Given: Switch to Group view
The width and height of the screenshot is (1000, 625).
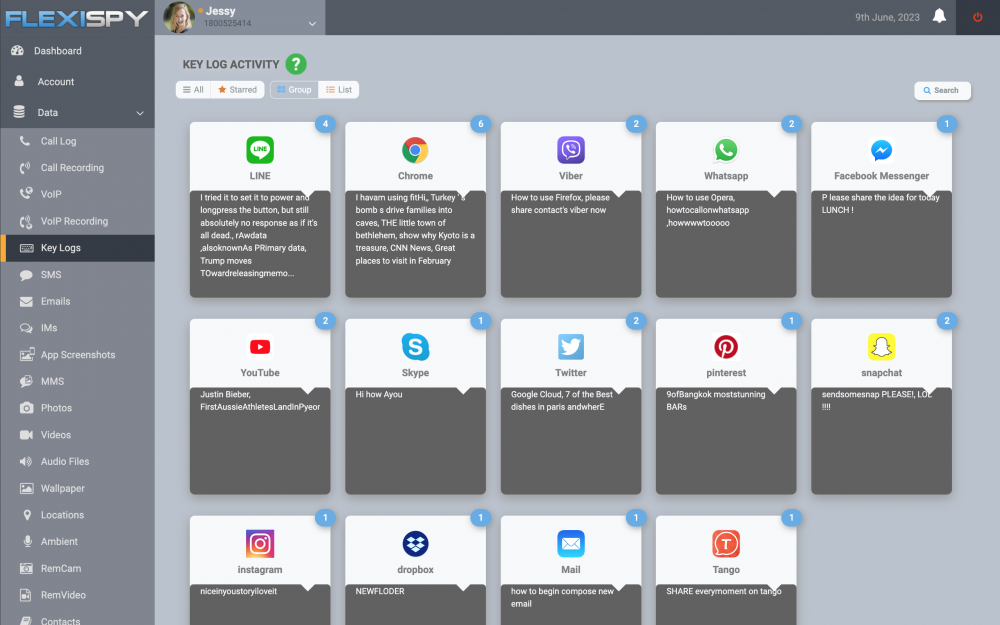Looking at the screenshot, I should tap(294, 90).
